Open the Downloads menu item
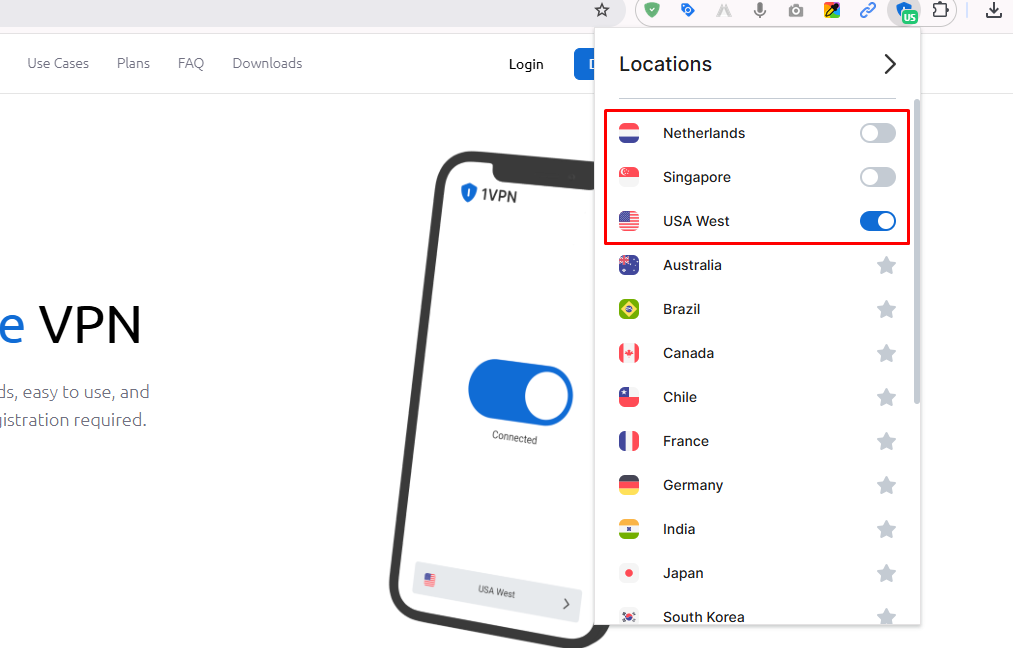Viewport: 1013px width, 648px height. tap(267, 63)
